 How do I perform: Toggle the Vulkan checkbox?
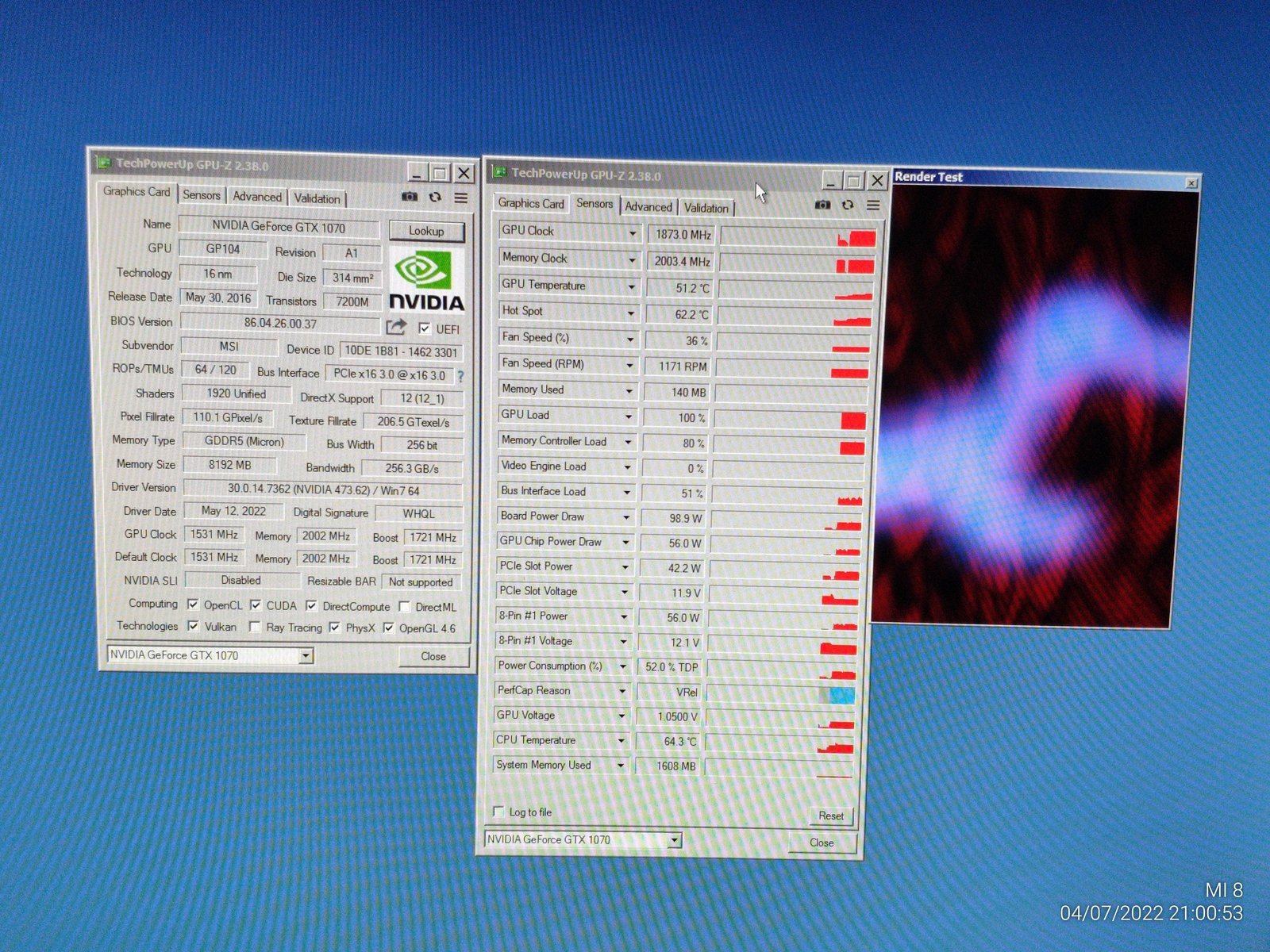[x=193, y=626]
